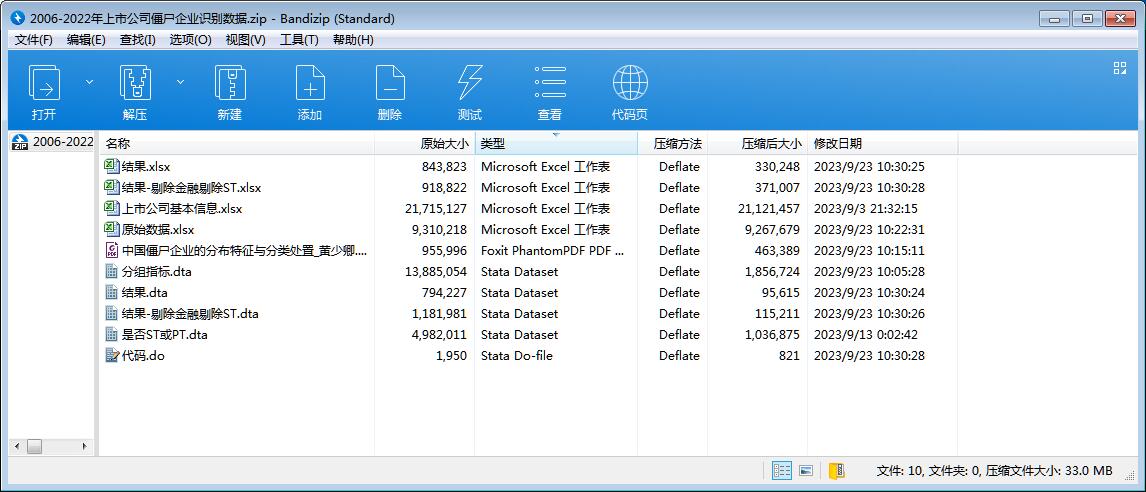Click compressed size value 1,856,724
The image size is (1146, 492).
click(773, 272)
